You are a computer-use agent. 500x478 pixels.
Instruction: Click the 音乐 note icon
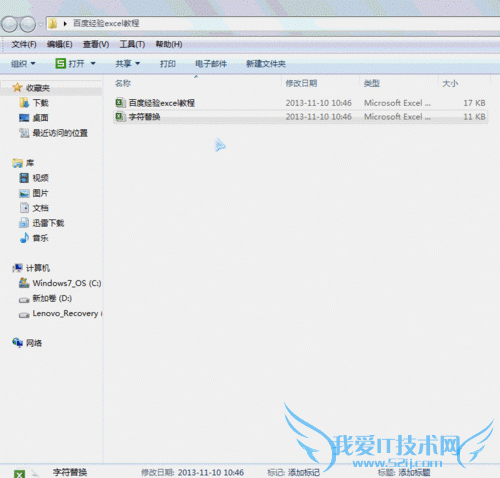[x=24, y=238]
